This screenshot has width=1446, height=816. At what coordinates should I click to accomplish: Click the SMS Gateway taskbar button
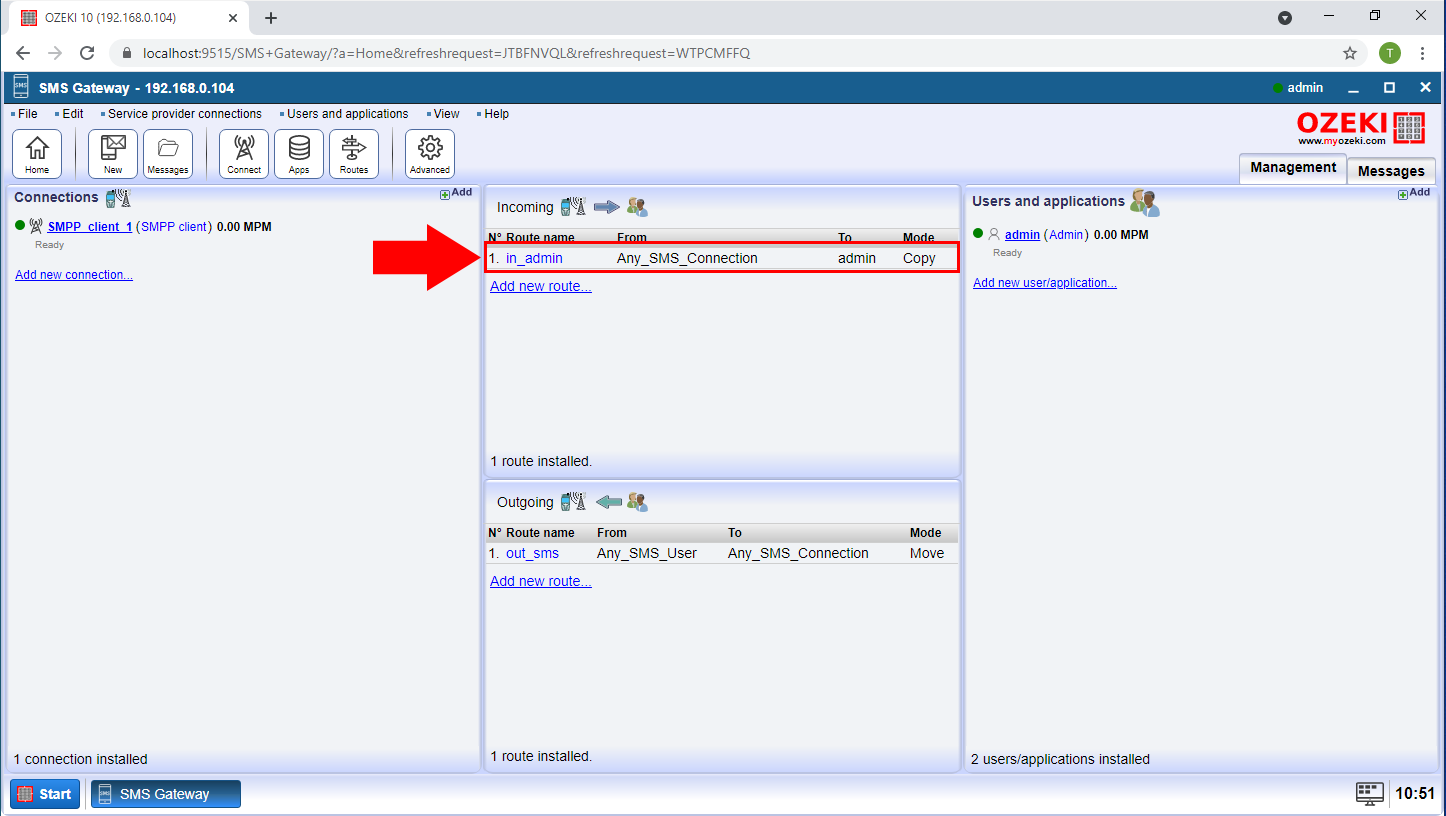pos(166,794)
